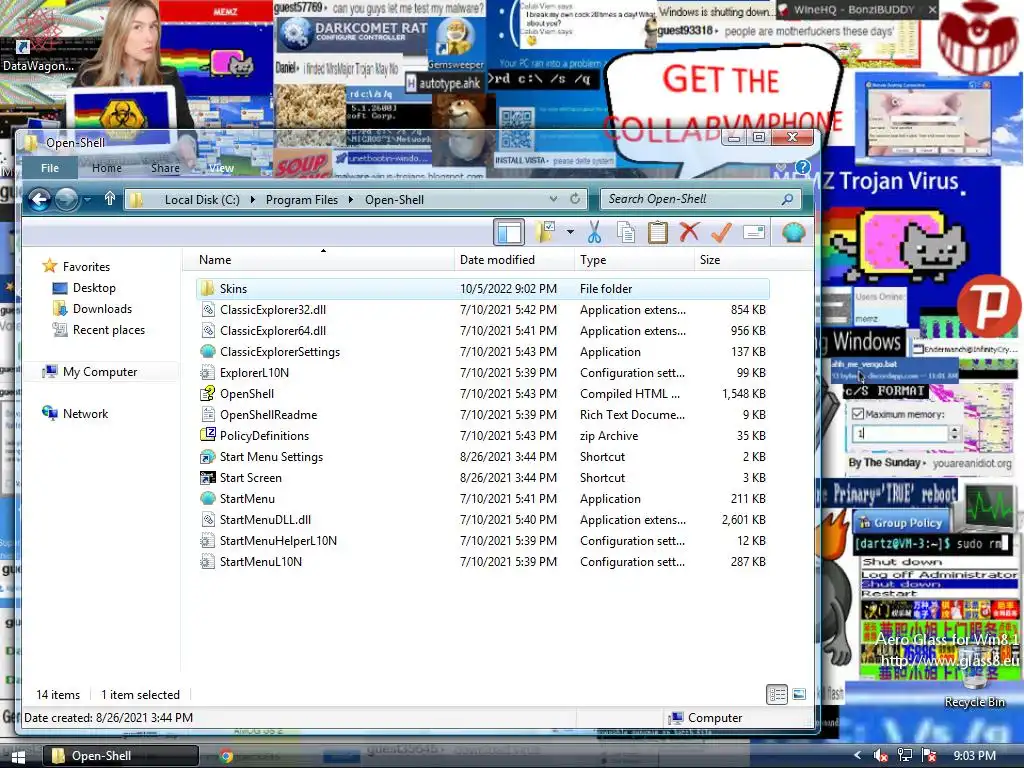Click the Paste clipboard icon

658,232
